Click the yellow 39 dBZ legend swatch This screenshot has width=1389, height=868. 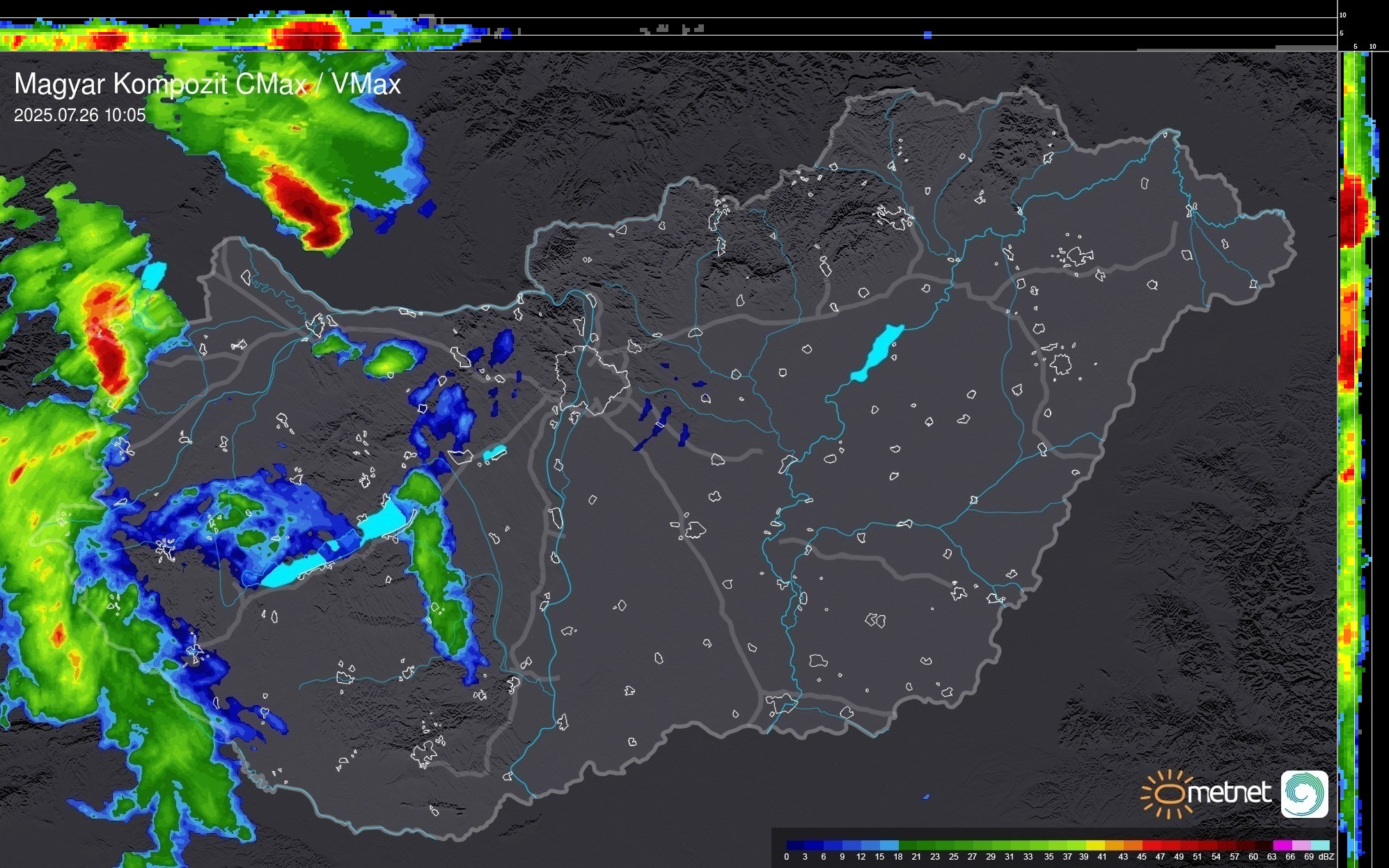tap(1095, 846)
